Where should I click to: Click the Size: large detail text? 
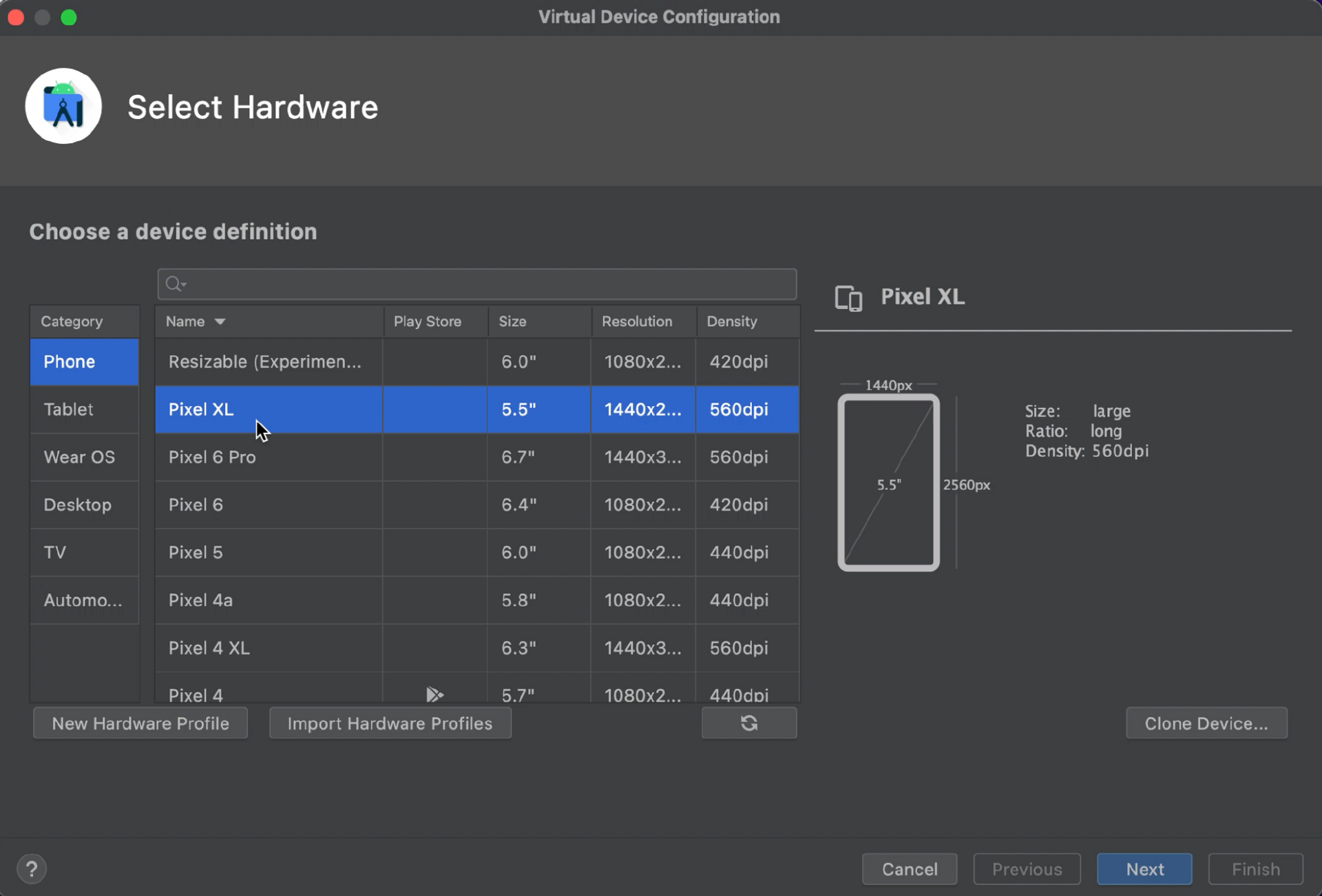[1078, 411]
